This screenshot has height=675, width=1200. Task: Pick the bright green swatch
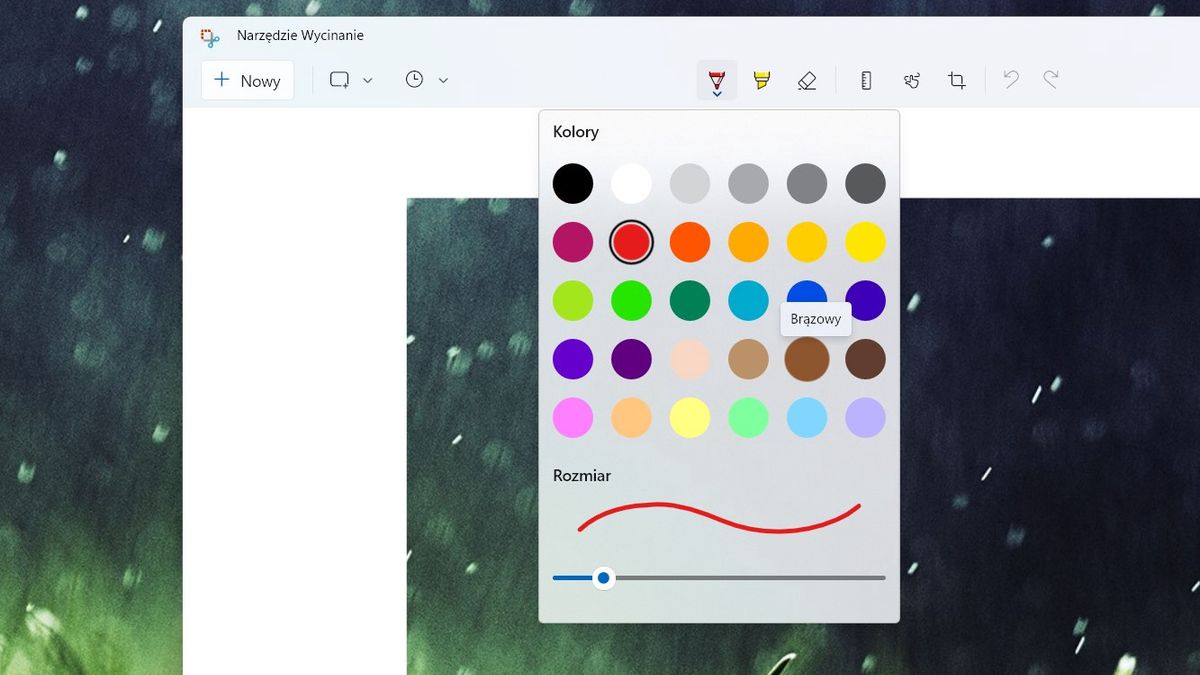[x=631, y=300]
